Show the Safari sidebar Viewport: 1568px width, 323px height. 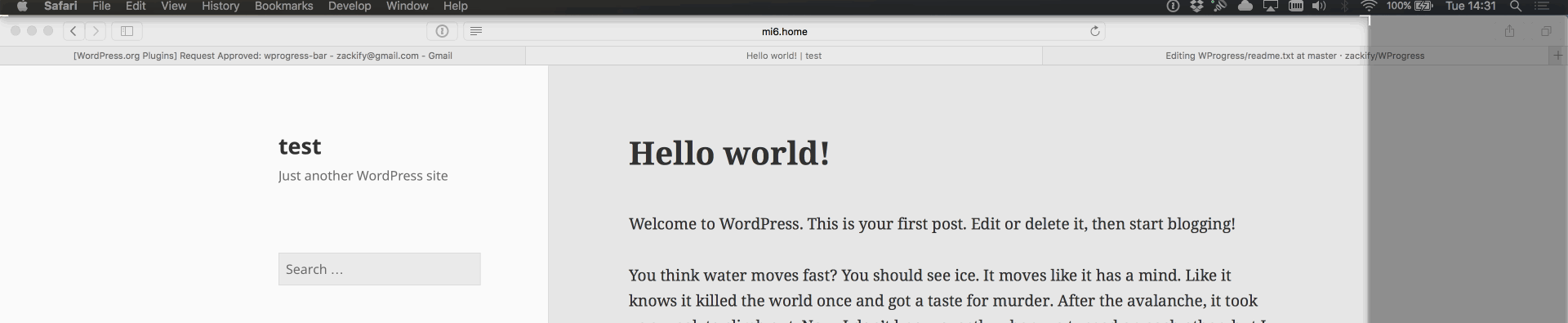(127, 31)
